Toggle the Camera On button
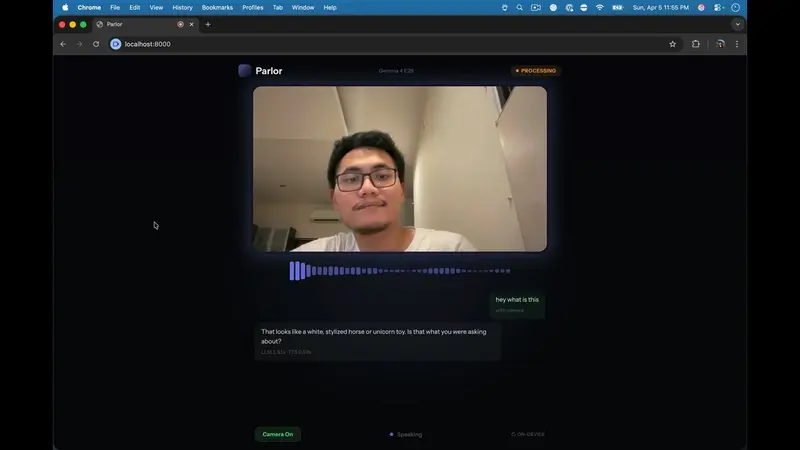800x450 pixels. [278, 434]
